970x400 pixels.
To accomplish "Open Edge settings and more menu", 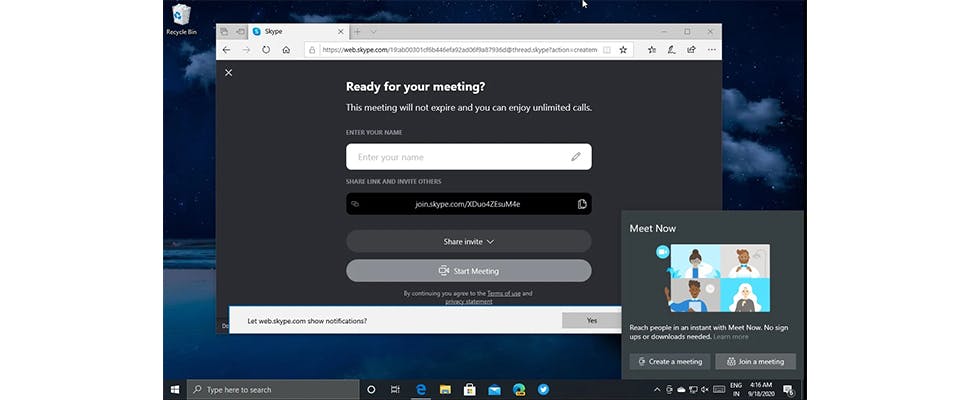I will coord(711,50).
